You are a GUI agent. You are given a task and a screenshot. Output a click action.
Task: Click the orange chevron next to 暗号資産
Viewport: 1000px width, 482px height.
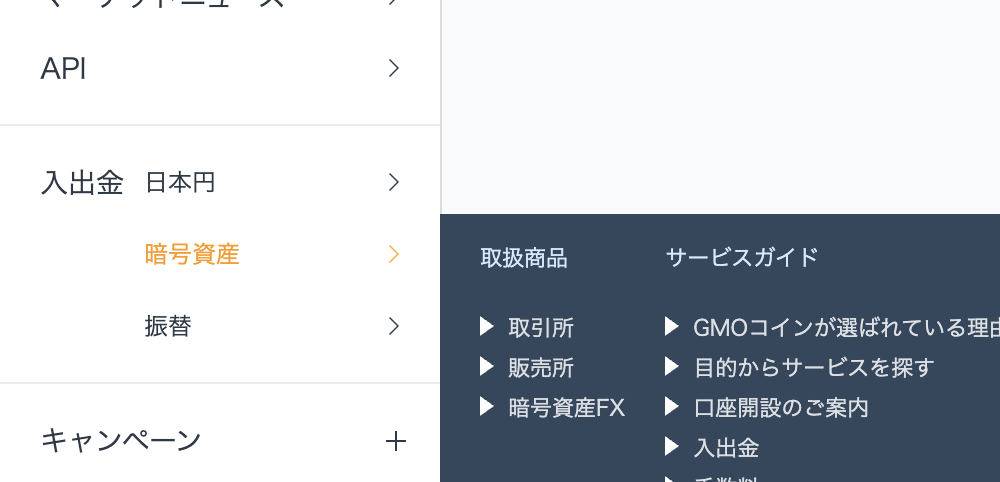coord(394,254)
